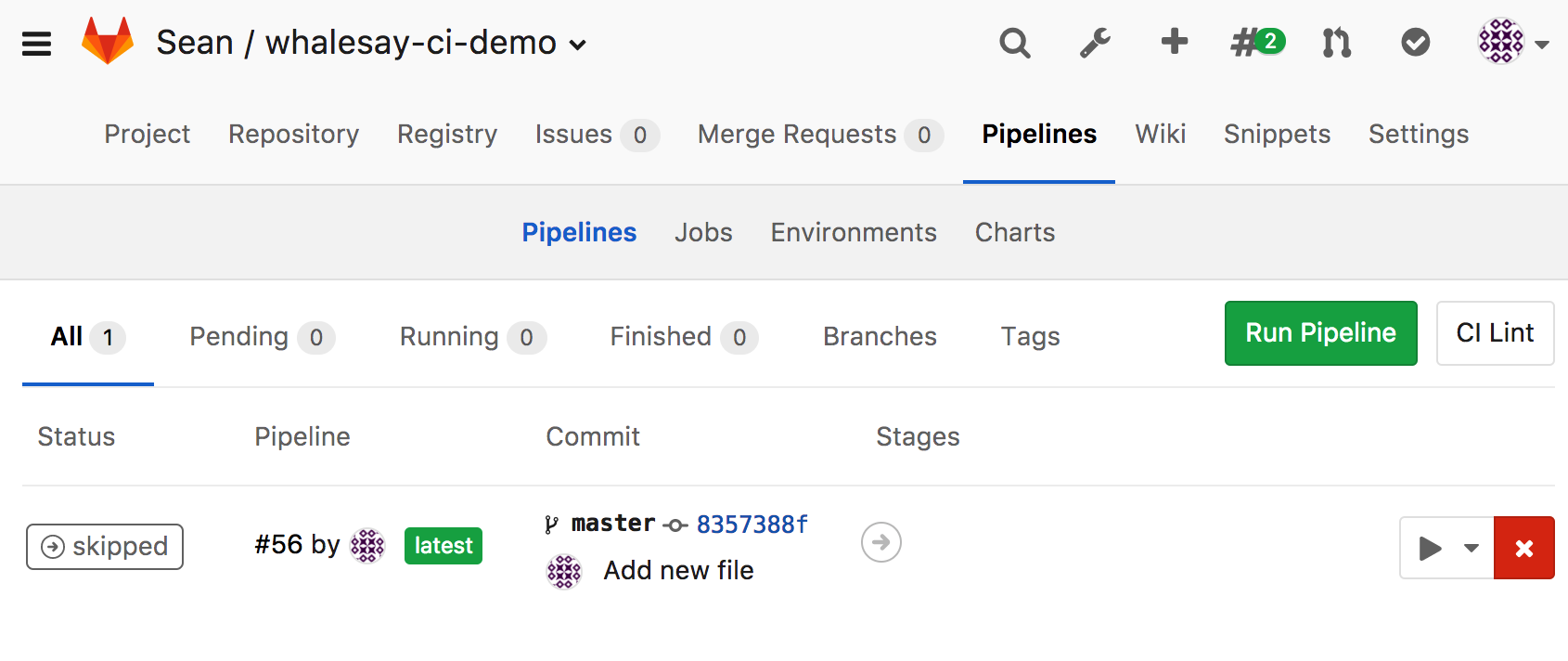Screen dimensions: 1568x661
Task: Open the manual jobs play dropdown
Action: pos(1446,548)
